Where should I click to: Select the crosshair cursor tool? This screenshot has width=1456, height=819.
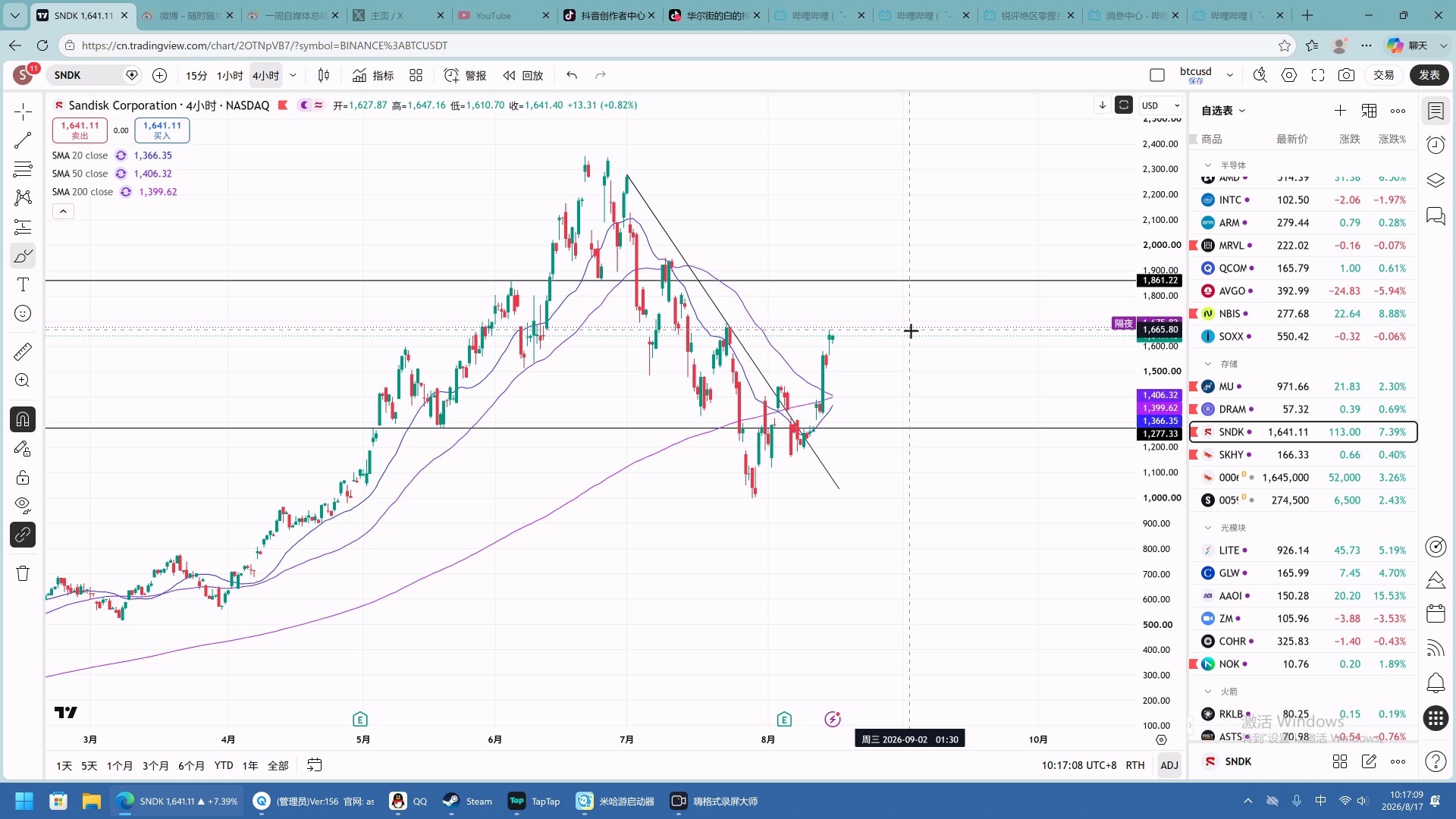click(23, 111)
